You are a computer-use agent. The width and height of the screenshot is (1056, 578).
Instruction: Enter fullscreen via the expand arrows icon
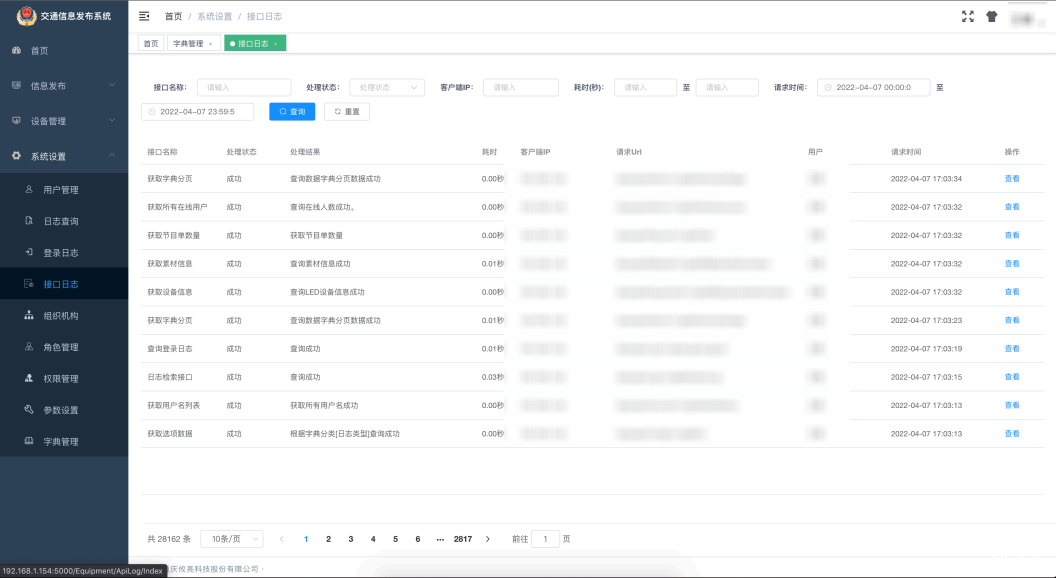tap(966, 15)
